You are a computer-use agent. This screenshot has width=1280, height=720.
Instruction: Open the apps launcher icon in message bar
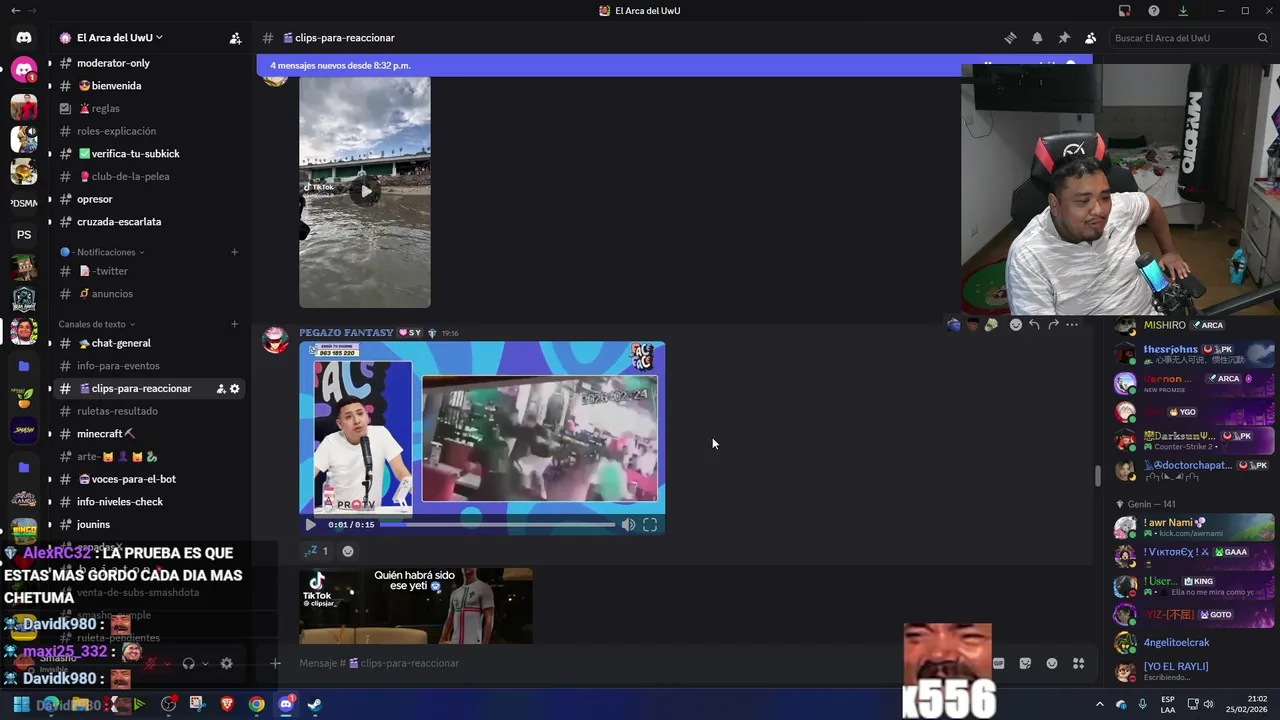click(x=1078, y=663)
